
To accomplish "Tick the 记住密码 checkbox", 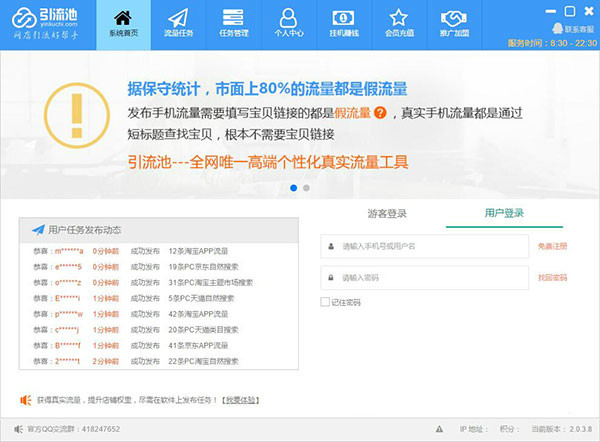I will (325, 302).
